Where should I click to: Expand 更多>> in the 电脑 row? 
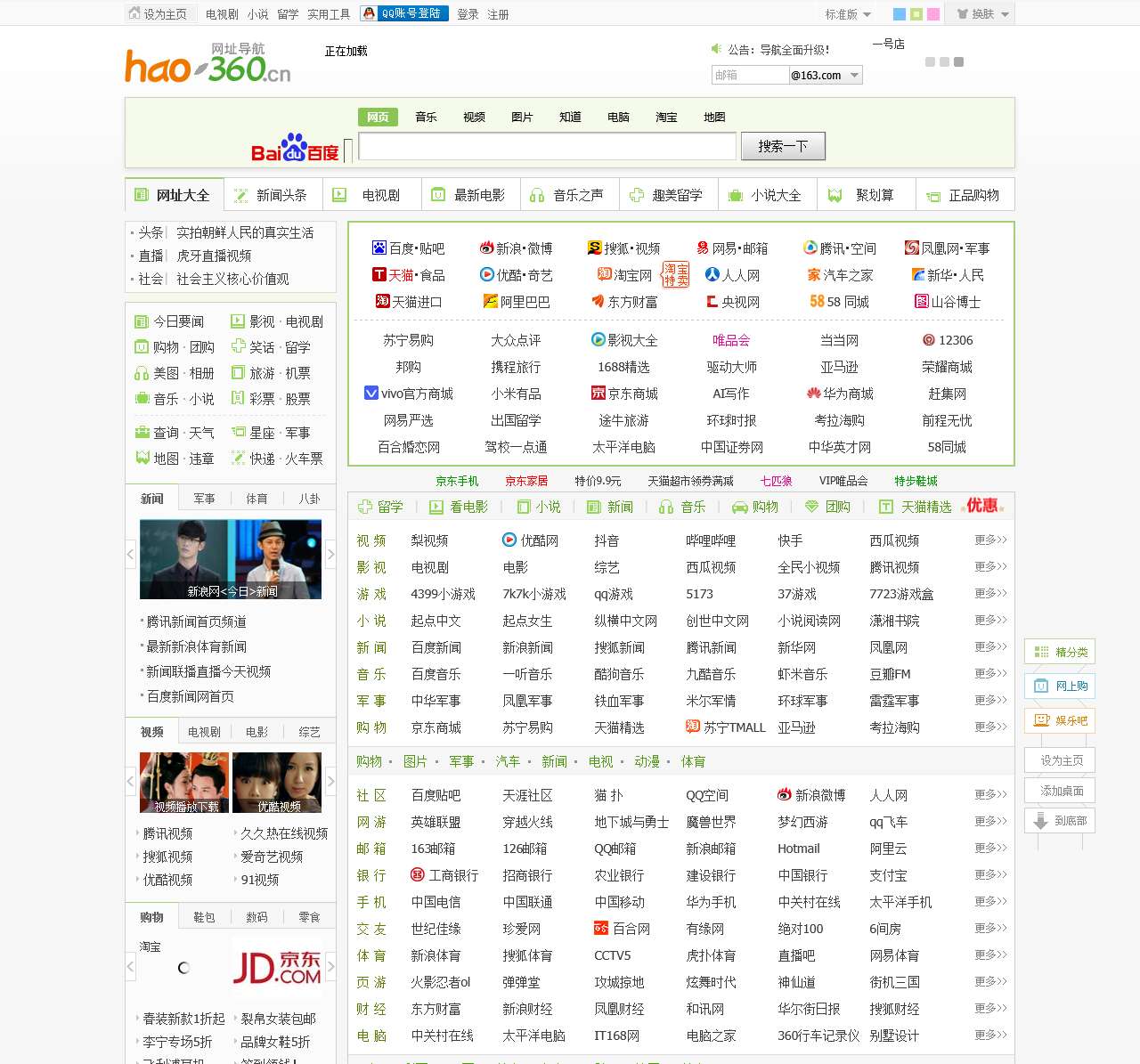click(990, 1036)
